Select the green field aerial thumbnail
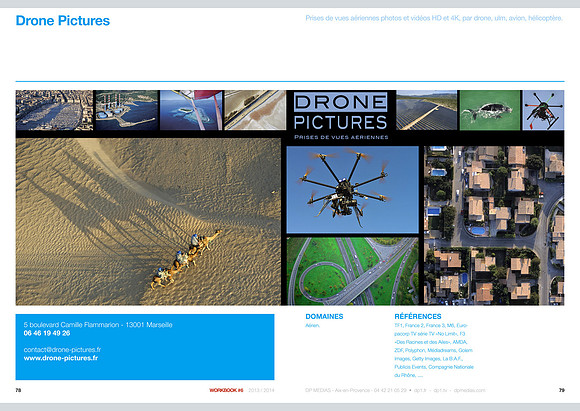The image size is (580, 411). coord(490,110)
